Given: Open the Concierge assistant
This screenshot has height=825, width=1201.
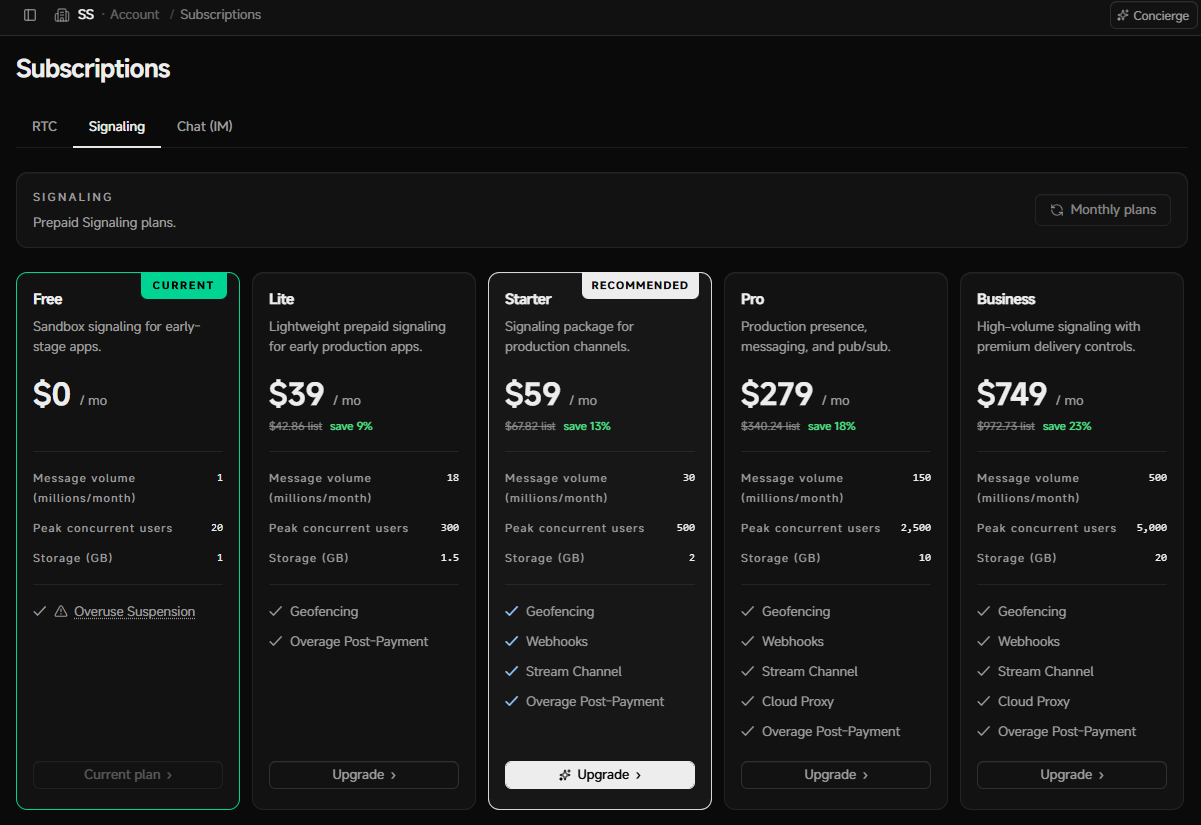Looking at the screenshot, I should click(x=1153, y=15).
